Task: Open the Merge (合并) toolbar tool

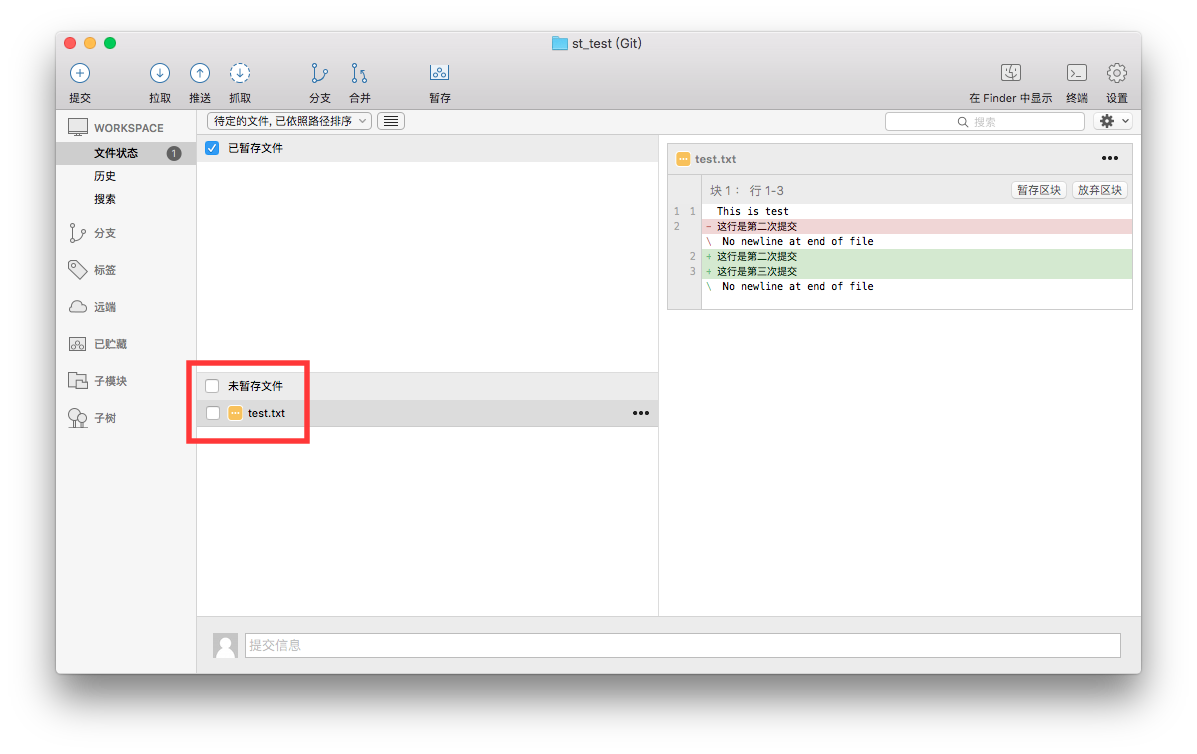Action: pyautogui.click(x=360, y=73)
